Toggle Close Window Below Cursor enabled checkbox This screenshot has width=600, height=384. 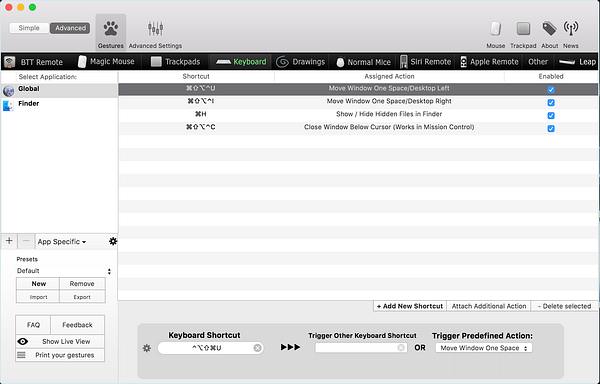(x=551, y=129)
